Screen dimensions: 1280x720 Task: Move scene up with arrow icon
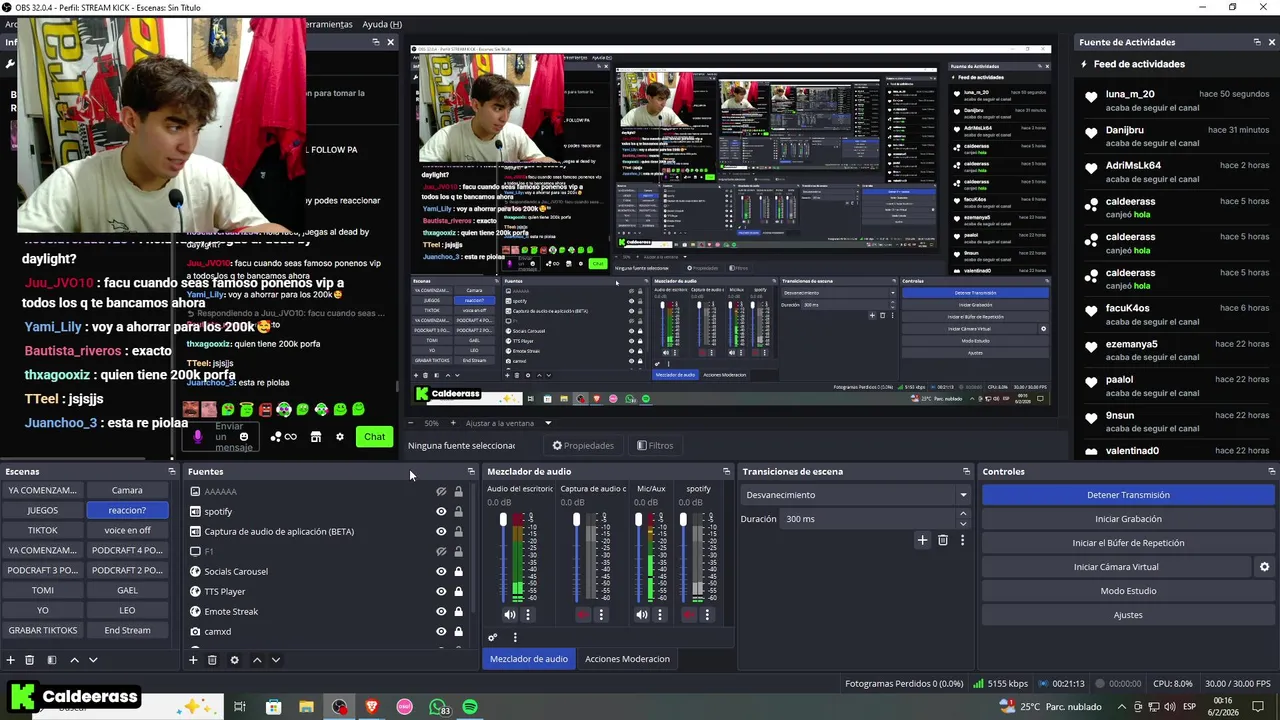click(74, 660)
